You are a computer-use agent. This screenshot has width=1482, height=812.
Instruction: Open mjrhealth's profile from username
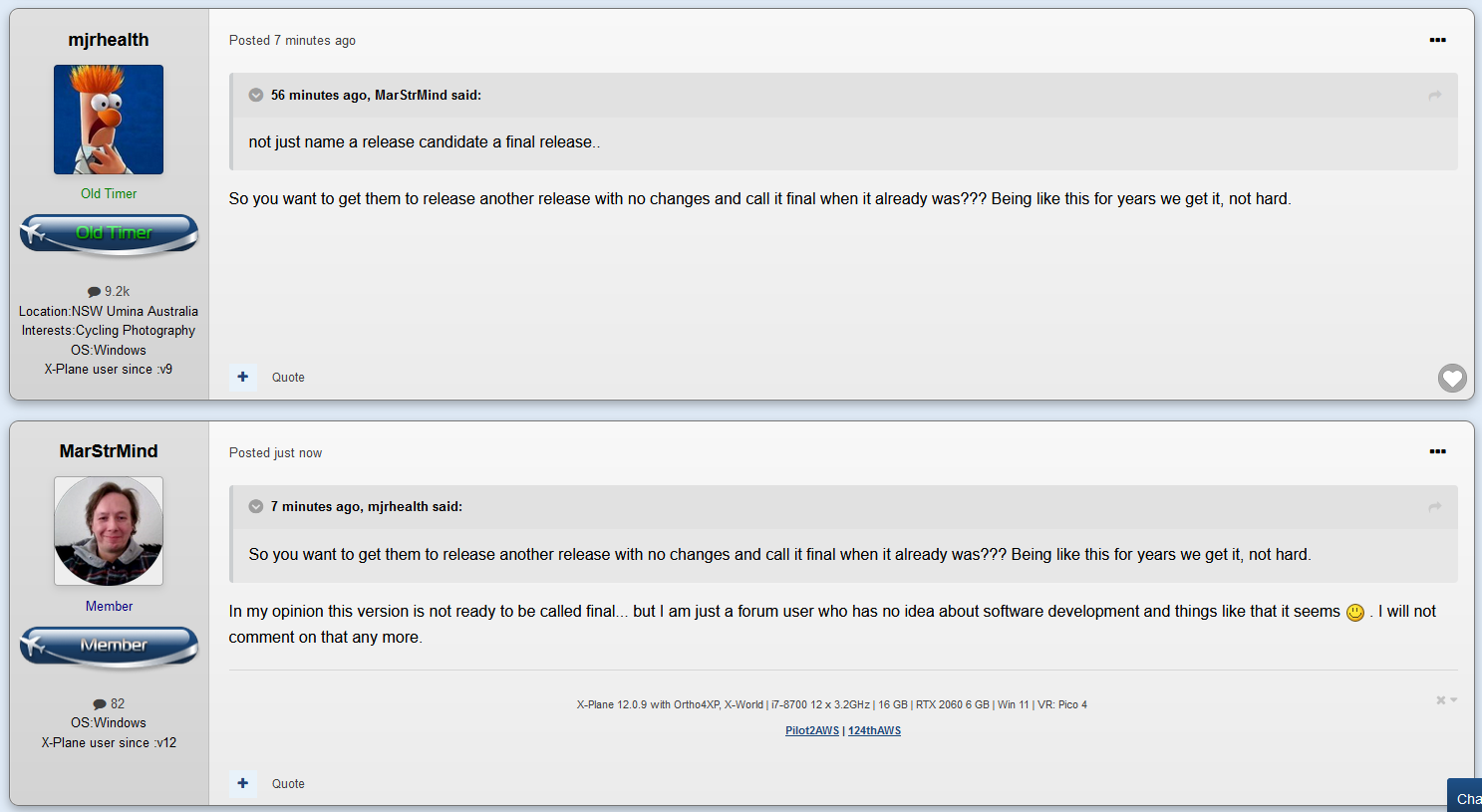click(x=109, y=40)
